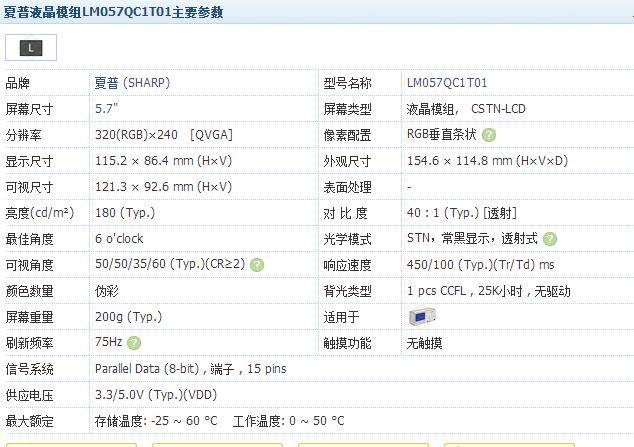Click the 320(RGB)×240 [QVGA] resolution value

(x=164, y=135)
